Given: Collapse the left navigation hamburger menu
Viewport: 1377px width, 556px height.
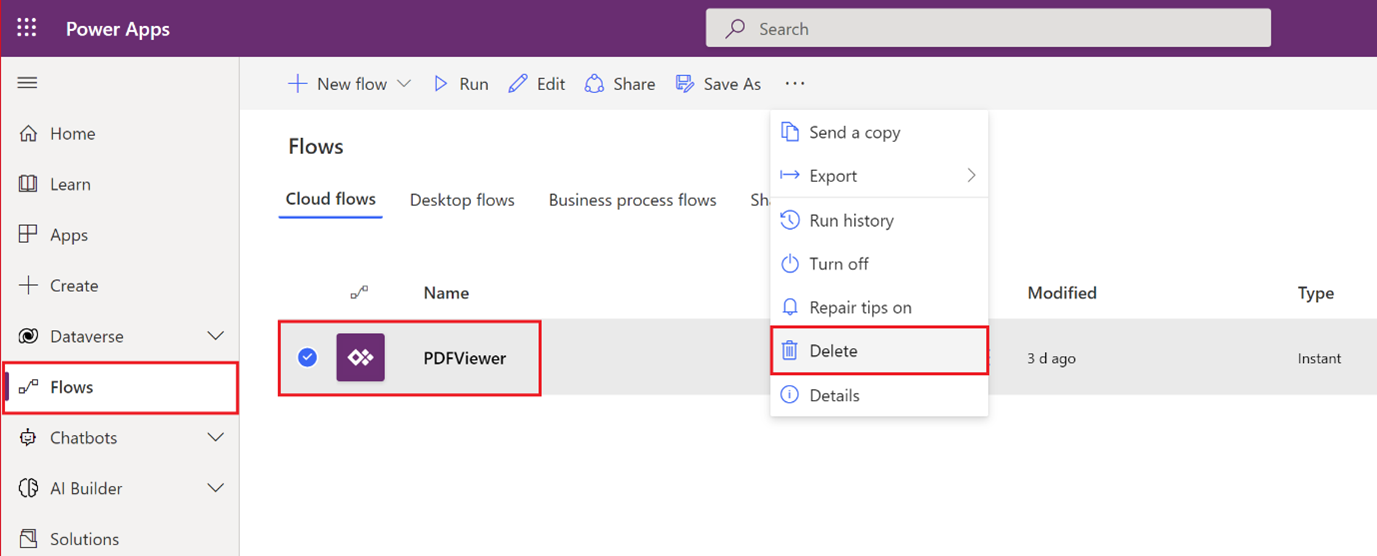Looking at the screenshot, I should tap(27, 83).
